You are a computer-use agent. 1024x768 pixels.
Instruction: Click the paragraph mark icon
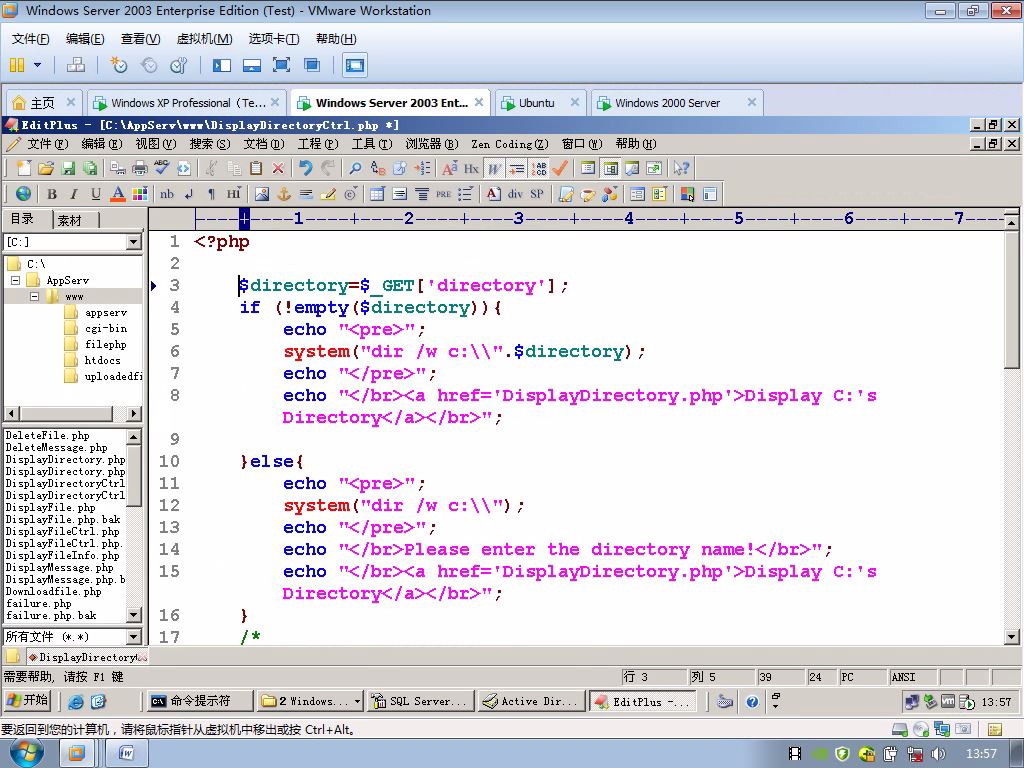click(211, 194)
